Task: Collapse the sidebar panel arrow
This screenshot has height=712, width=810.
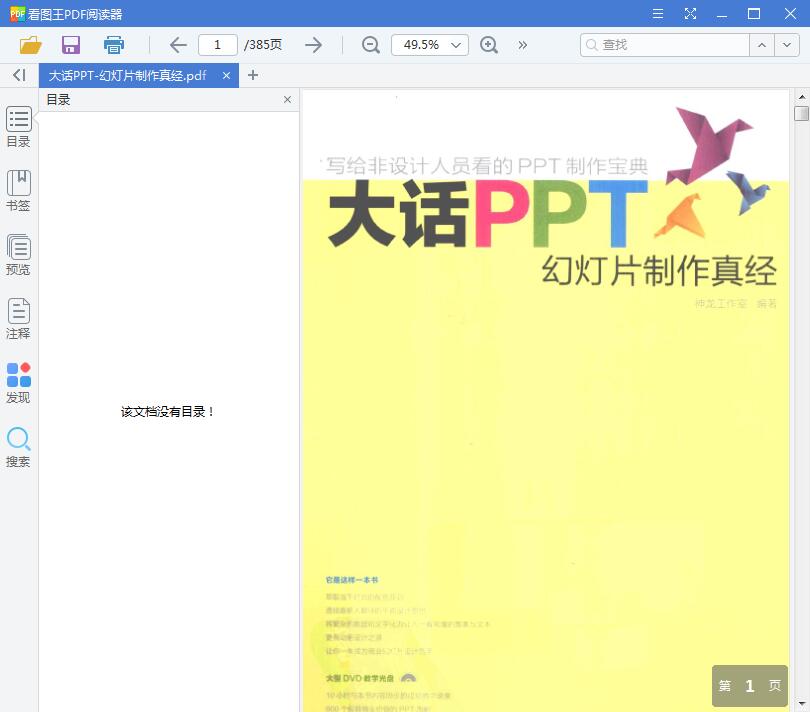Action: [19, 75]
